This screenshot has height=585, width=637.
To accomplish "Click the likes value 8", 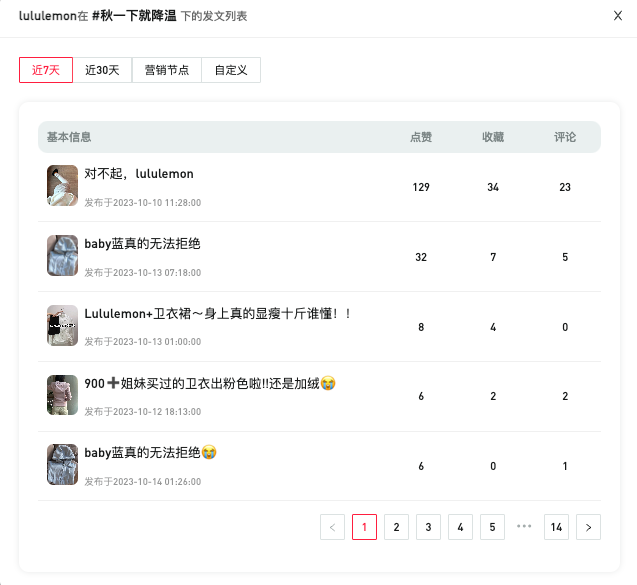I will click(421, 327).
